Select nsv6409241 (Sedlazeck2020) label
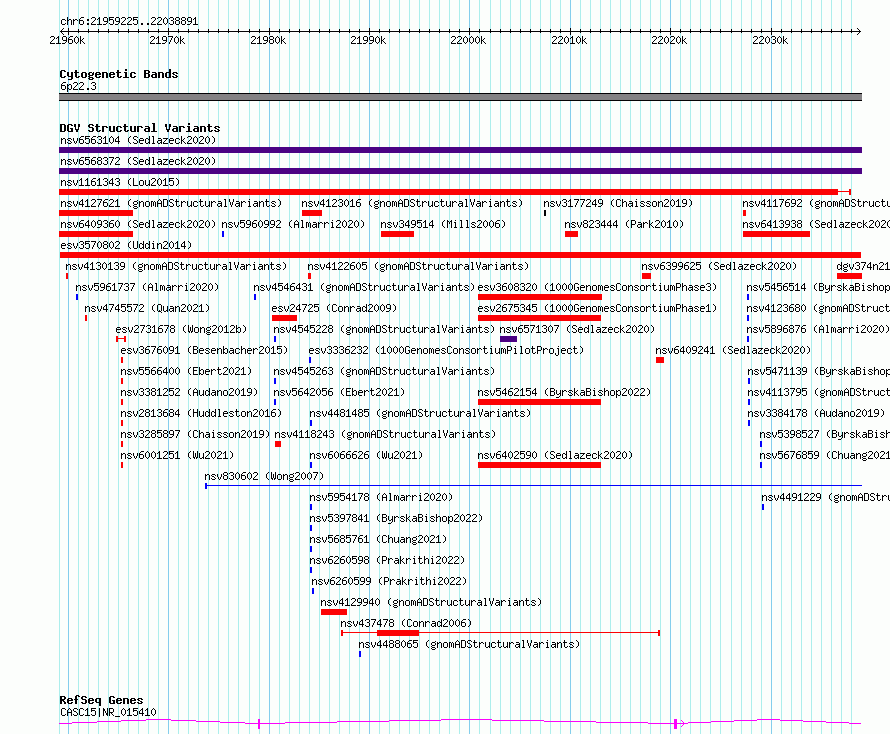890x734 pixels. pos(733,350)
